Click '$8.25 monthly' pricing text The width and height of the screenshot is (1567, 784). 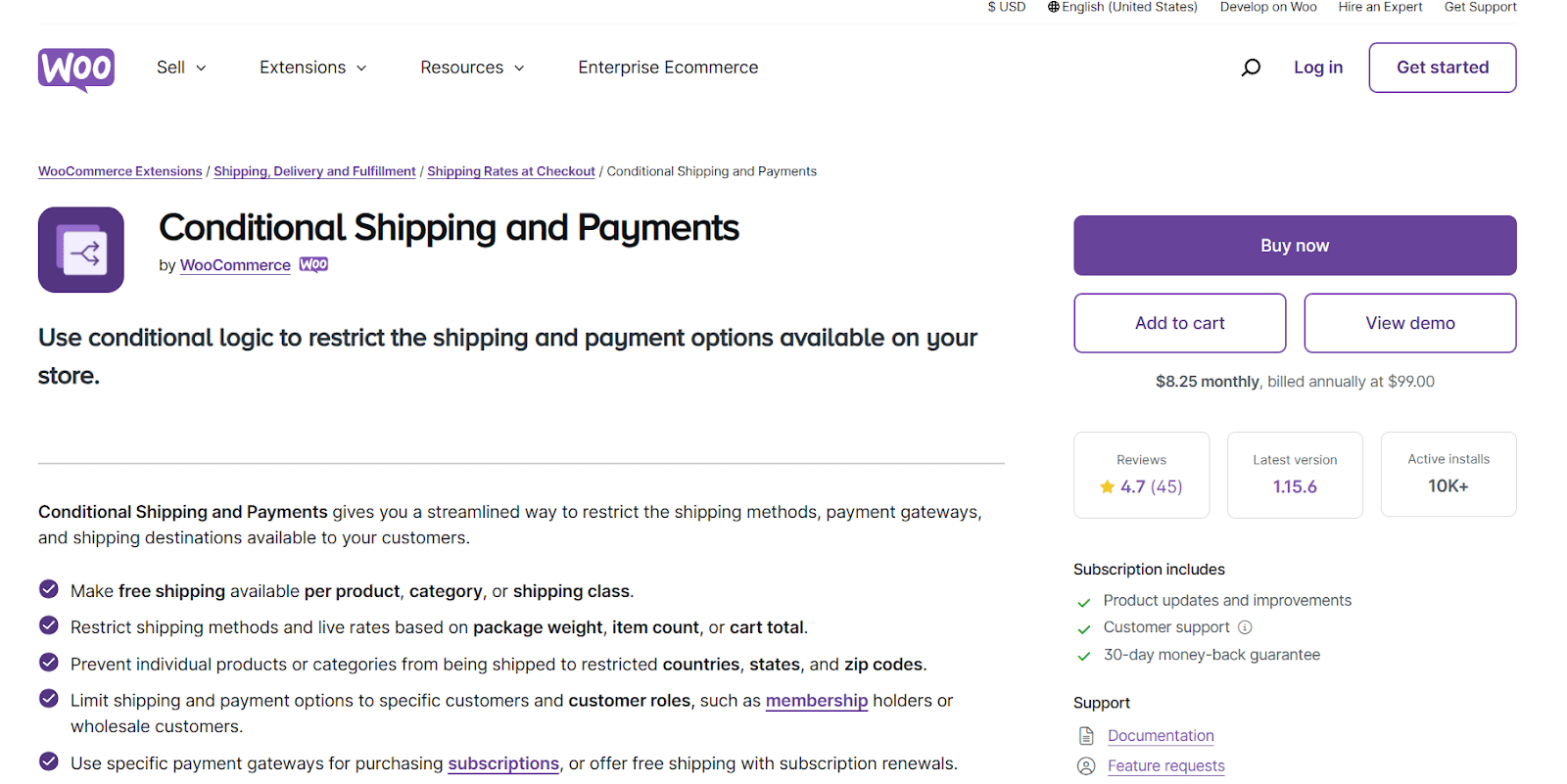[x=1208, y=382]
